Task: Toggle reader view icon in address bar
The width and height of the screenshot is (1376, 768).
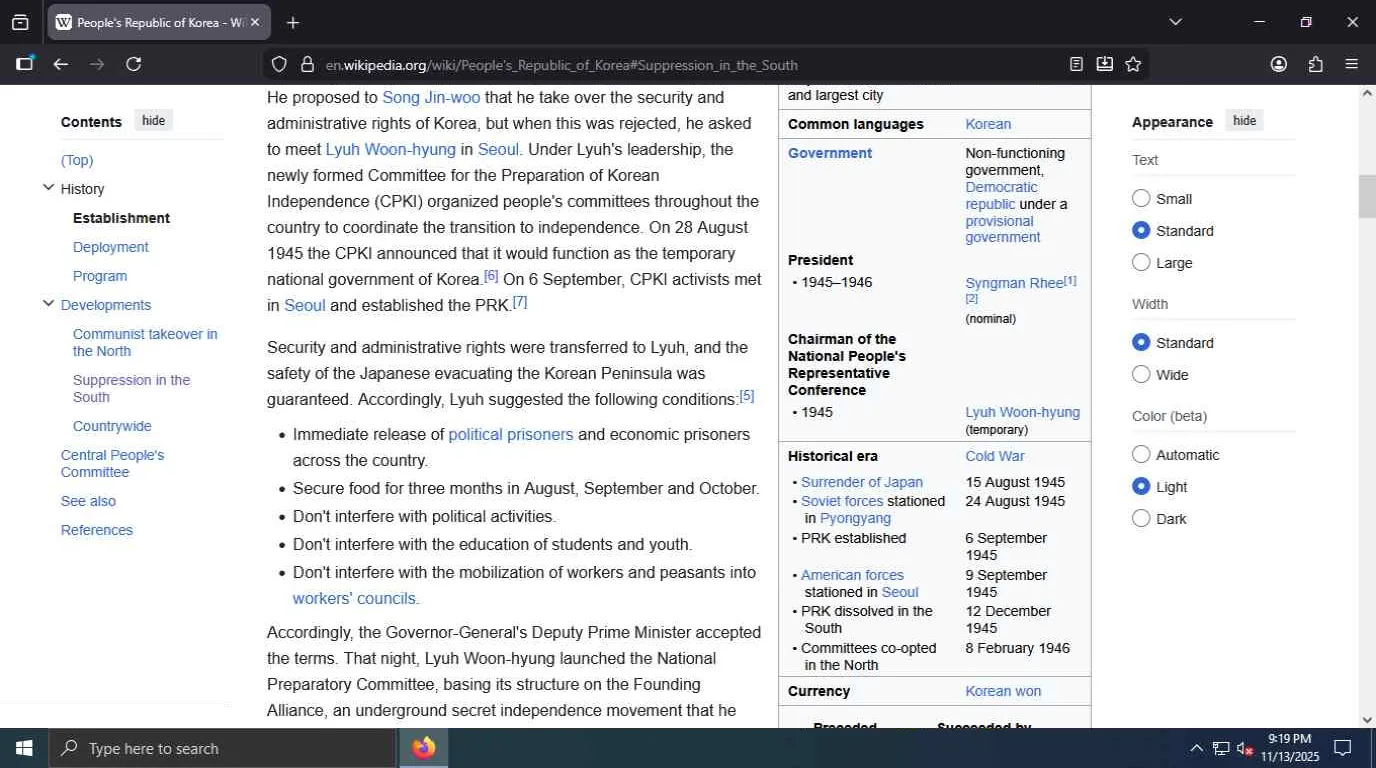Action: click(1076, 64)
